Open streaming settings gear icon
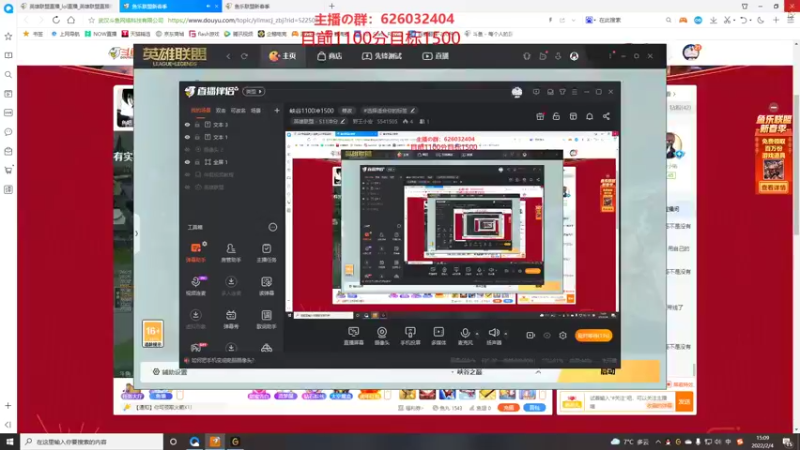Image resolution: width=800 pixels, height=450 pixels. tap(563, 335)
